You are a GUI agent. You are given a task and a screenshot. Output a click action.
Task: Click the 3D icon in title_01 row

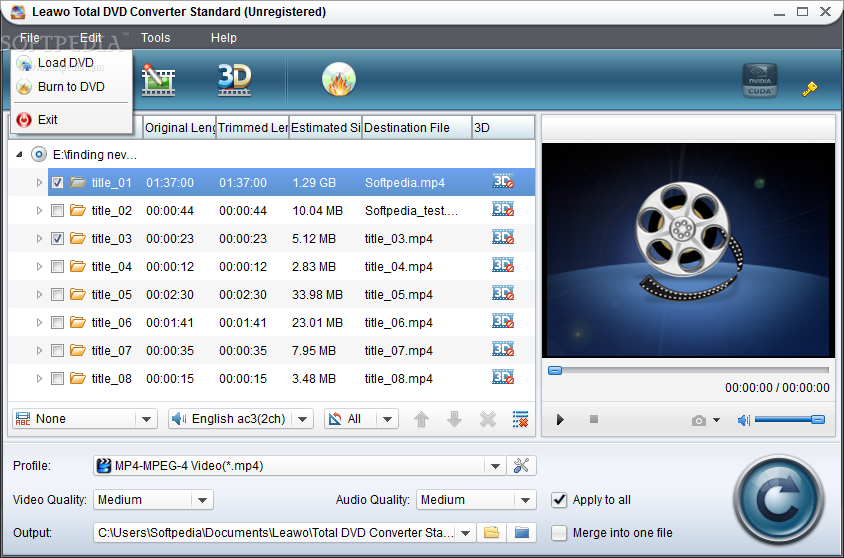coord(503,181)
